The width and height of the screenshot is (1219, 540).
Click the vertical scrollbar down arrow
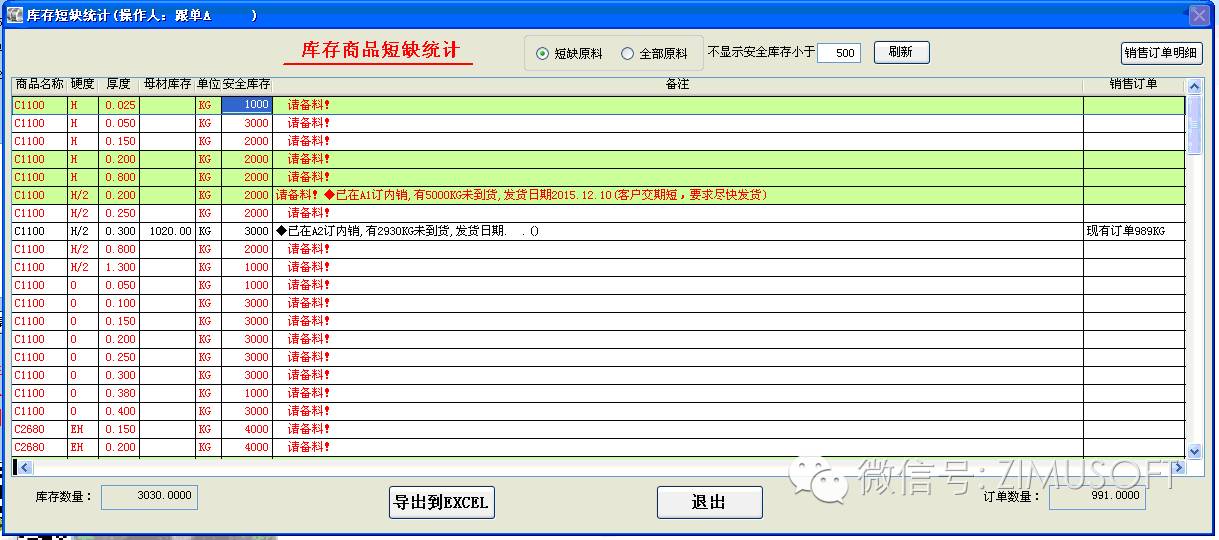tap(1194, 452)
